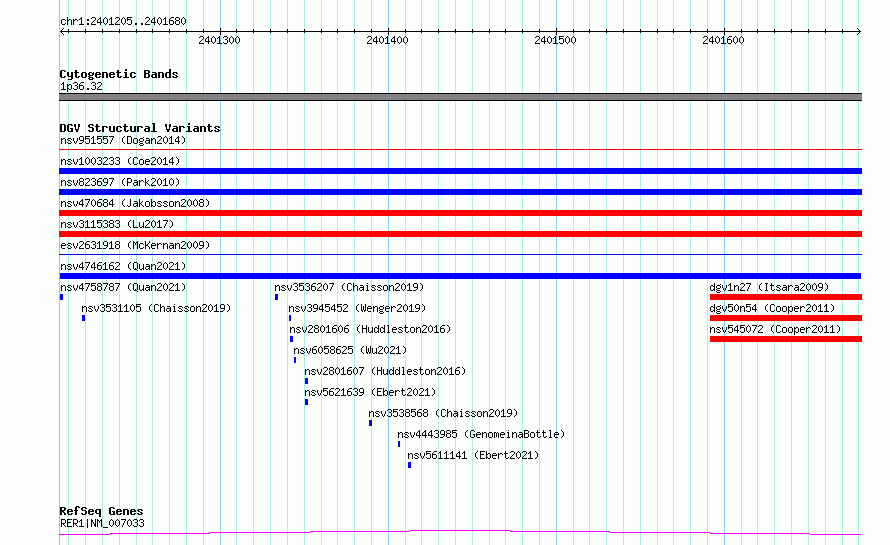Click variant label nsv1003233 (Coe2014)
890x545 pixels.
[x=120, y=161]
